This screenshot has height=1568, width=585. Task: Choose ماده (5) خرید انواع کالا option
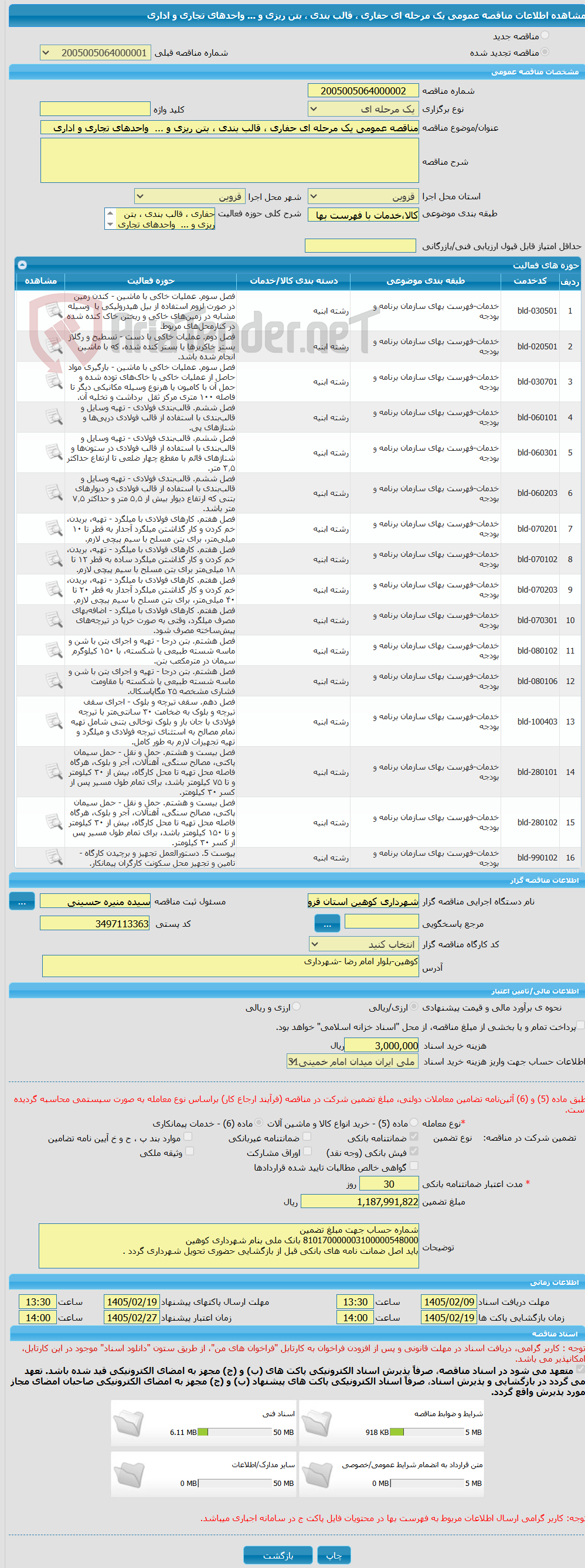pos(414,1123)
